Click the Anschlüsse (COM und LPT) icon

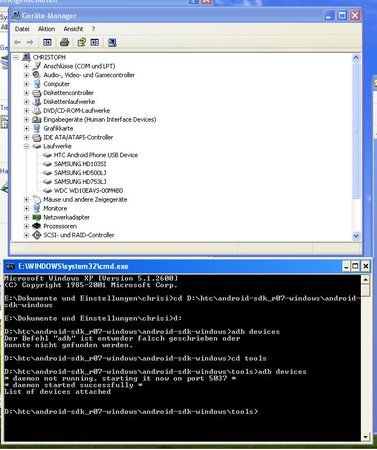coord(37,66)
